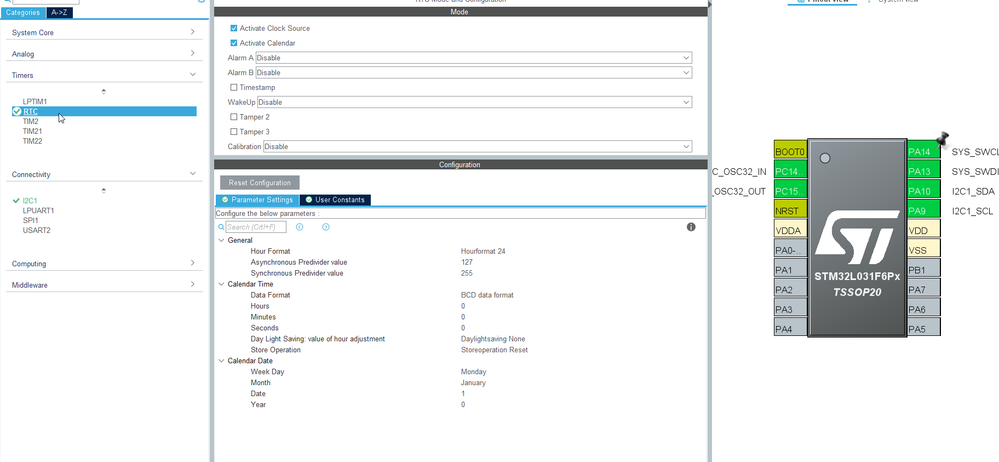Image resolution: width=999 pixels, height=462 pixels.
Task: Select I2C1 in Connectivity list
Action: [x=30, y=200]
